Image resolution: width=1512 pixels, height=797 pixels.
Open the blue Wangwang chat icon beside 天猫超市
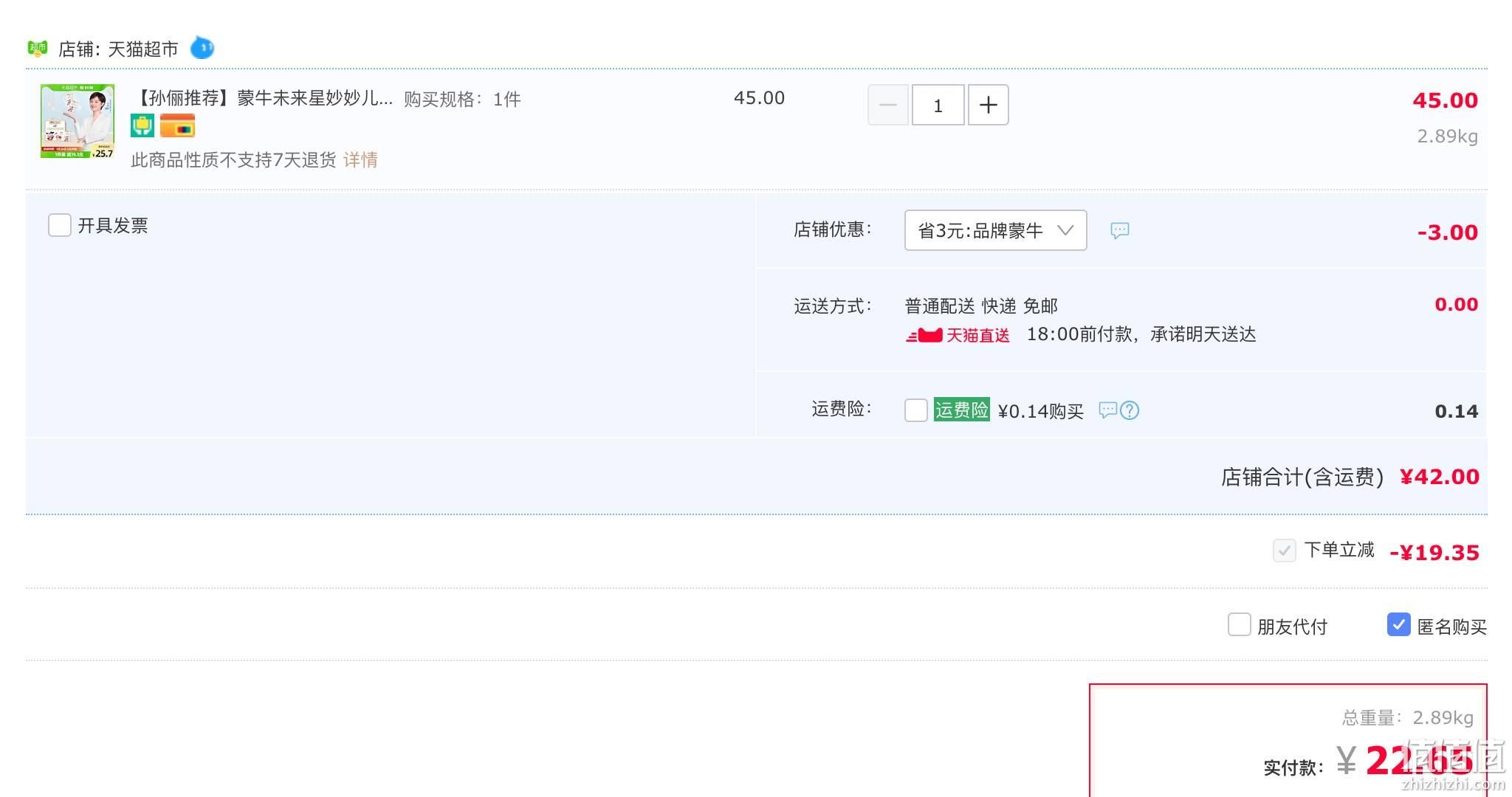click(202, 48)
